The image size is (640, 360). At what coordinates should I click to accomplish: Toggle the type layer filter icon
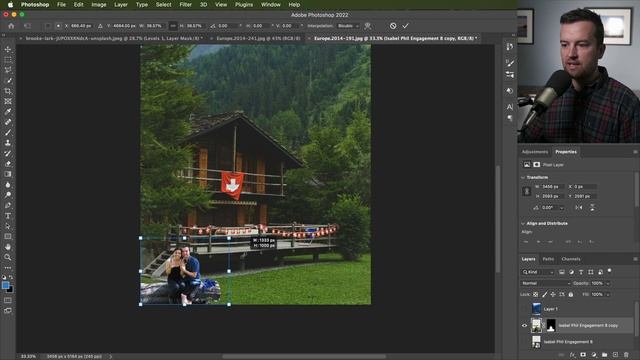[x=581, y=272]
